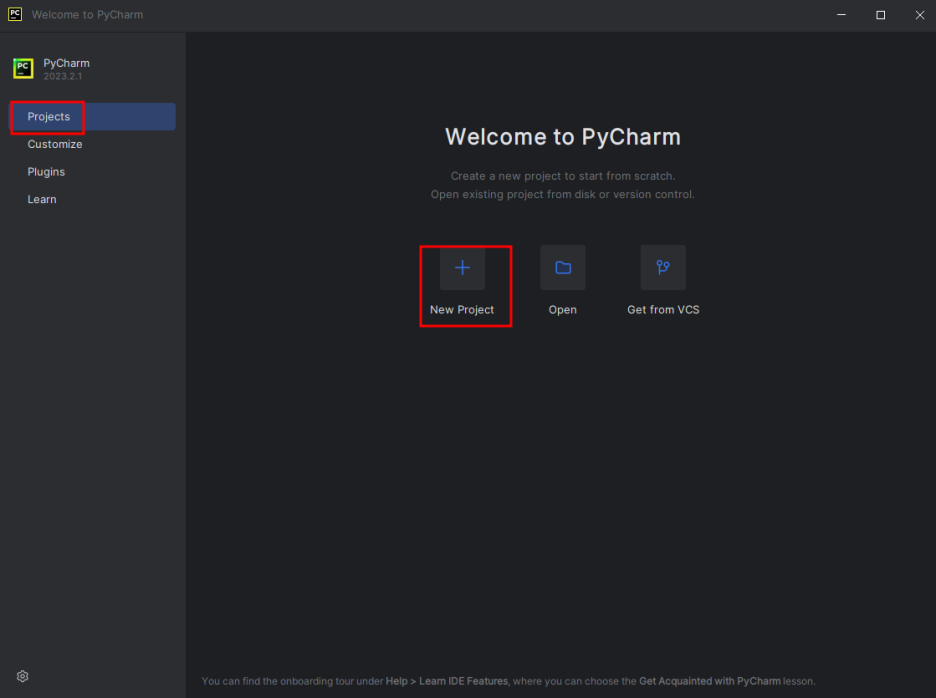The width and height of the screenshot is (936, 698).
Task: Click the Get from VCS branch icon
Action: 663,267
